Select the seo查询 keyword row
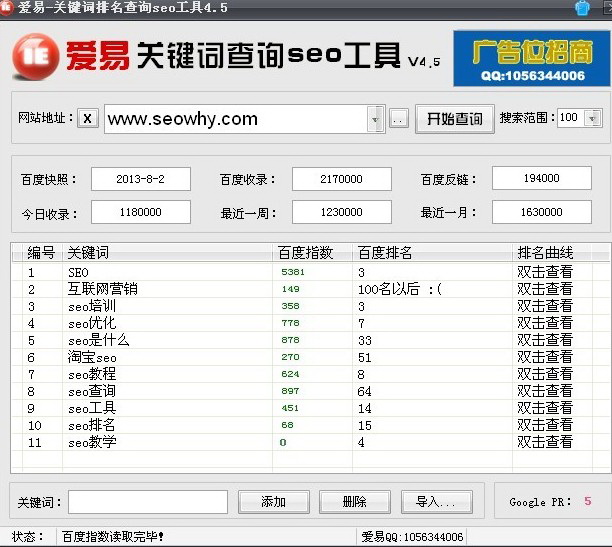 (x=310, y=391)
